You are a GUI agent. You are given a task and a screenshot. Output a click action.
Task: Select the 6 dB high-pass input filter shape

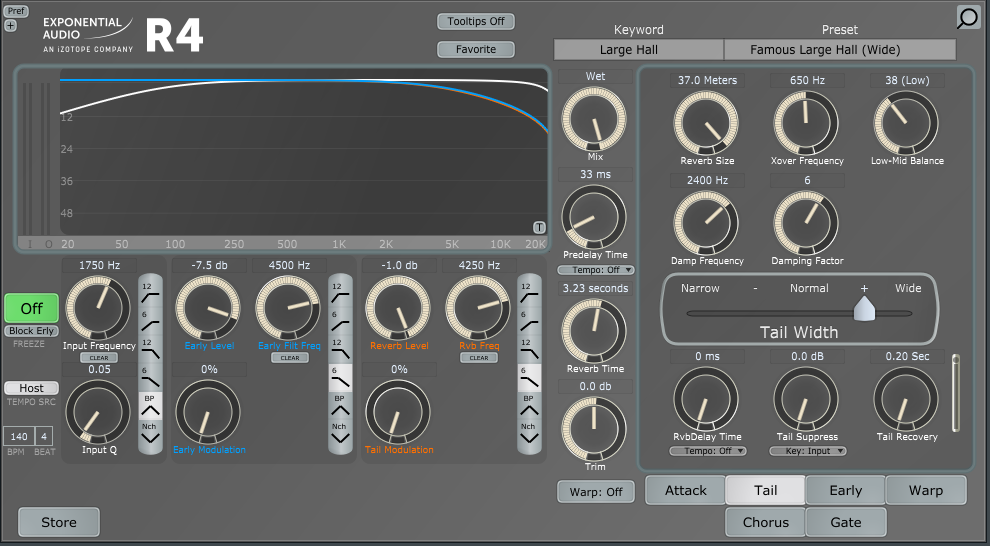(150, 321)
